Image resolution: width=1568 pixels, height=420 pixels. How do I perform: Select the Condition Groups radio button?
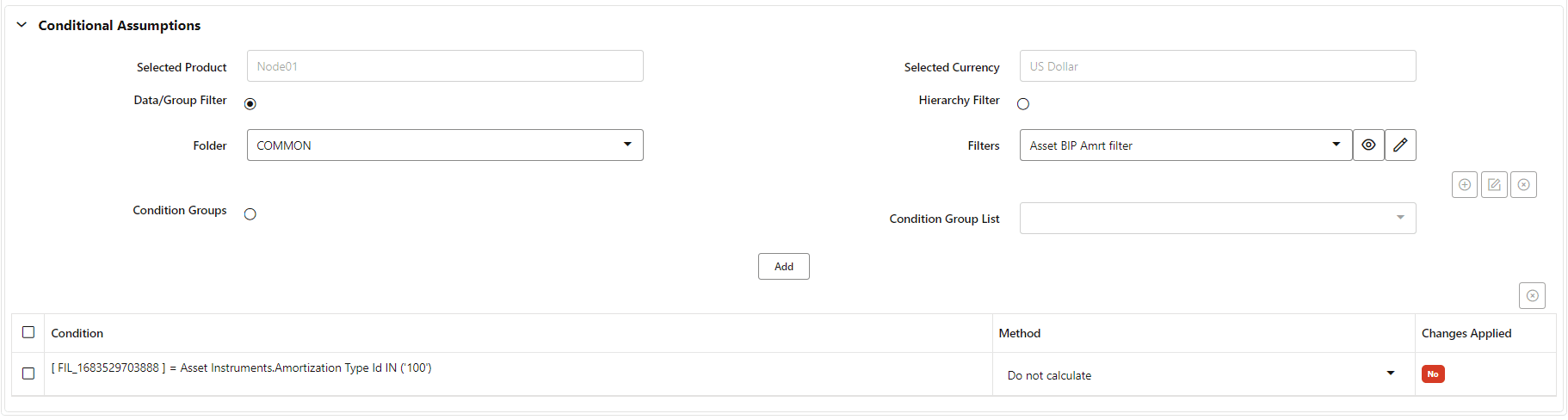pyautogui.click(x=250, y=214)
